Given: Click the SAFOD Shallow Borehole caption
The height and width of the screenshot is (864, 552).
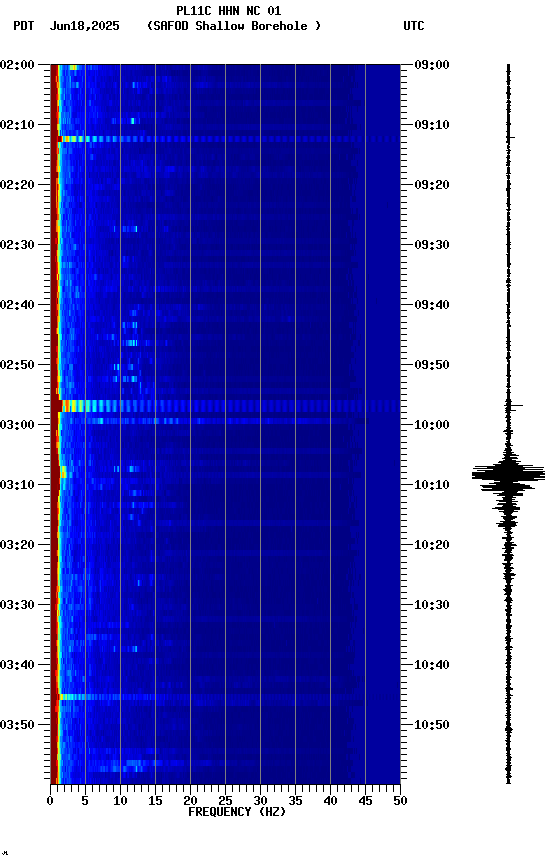Looking at the screenshot, I should pos(234,26).
